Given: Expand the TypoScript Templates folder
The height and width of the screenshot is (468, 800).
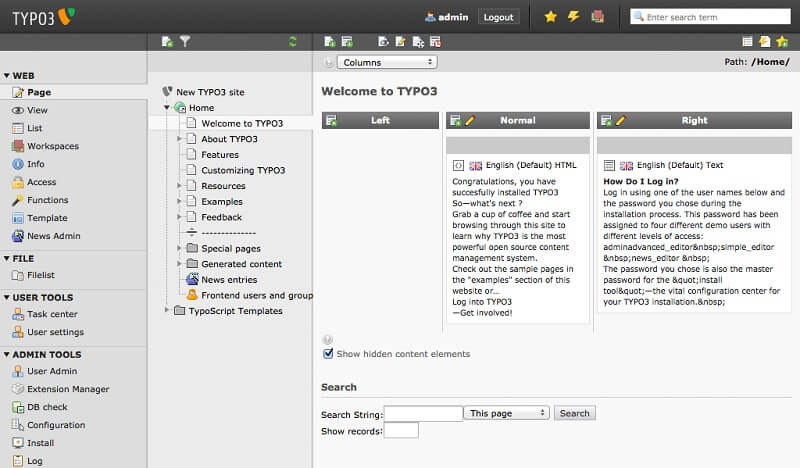Looking at the screenshot, I should point(166,310).
